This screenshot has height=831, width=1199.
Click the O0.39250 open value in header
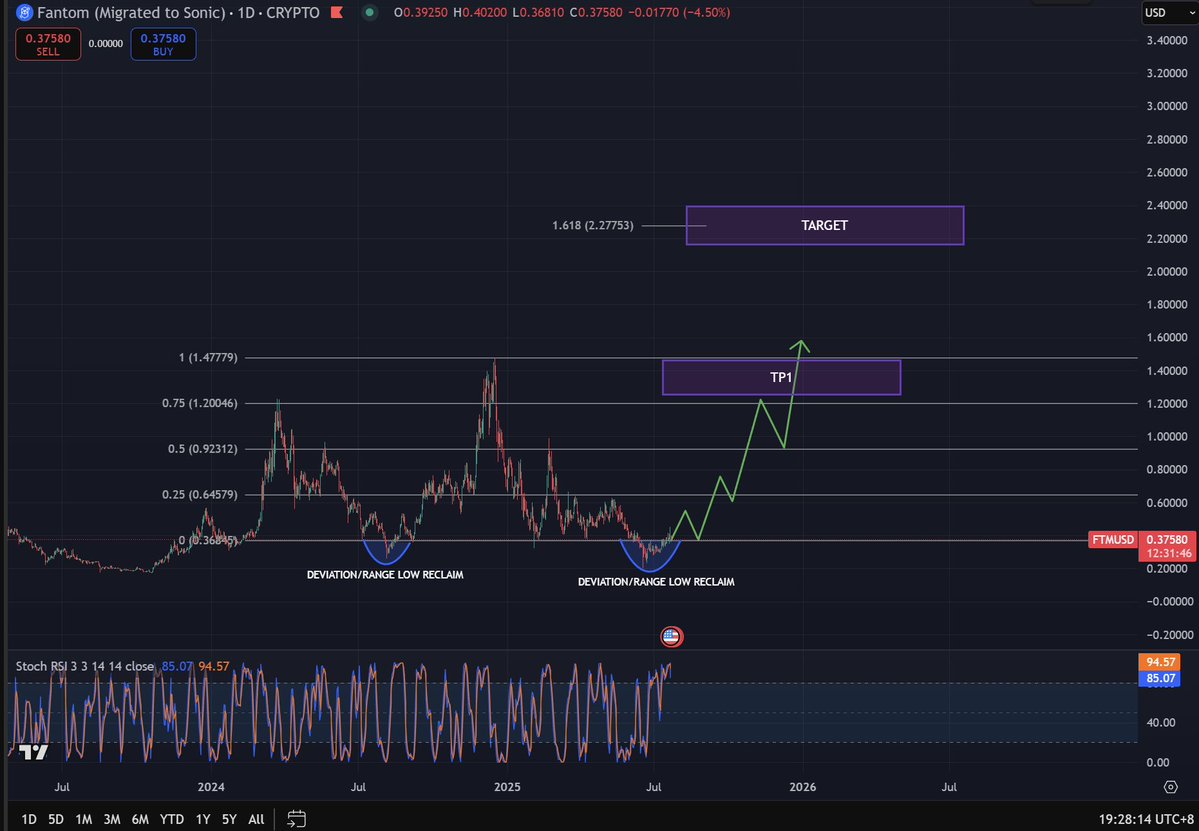tap(421, 12)
